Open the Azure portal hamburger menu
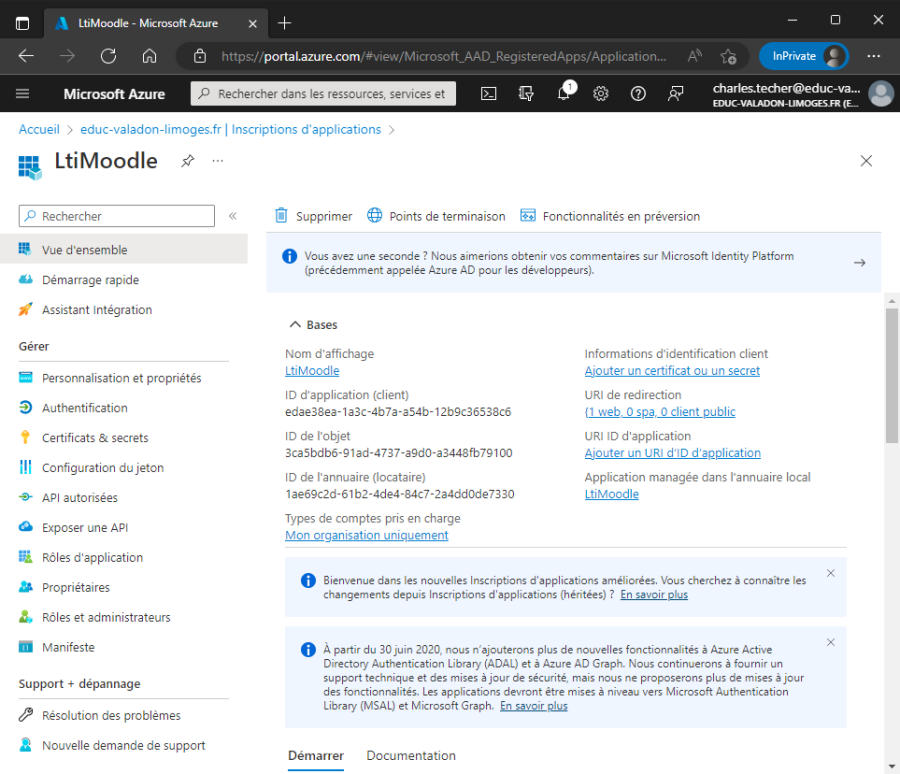Image resolution: width=900 pixels, height=774 pixels. click(22, 94)
